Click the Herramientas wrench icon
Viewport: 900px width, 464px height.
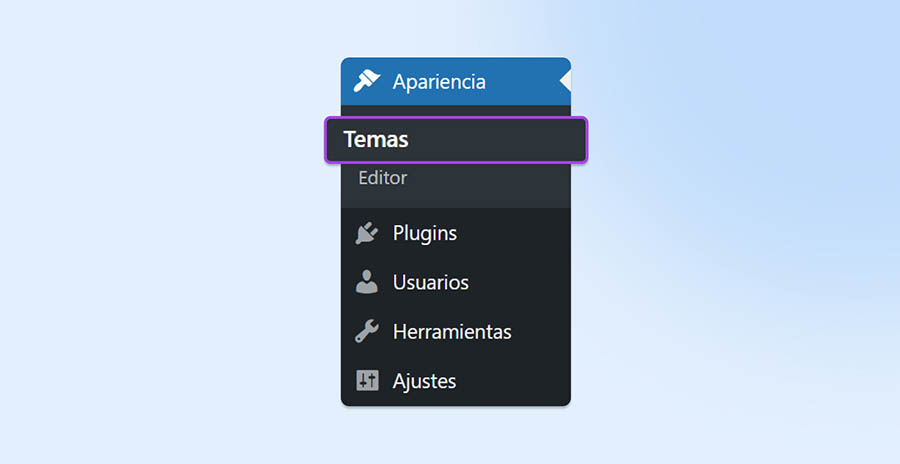(367, 331)
